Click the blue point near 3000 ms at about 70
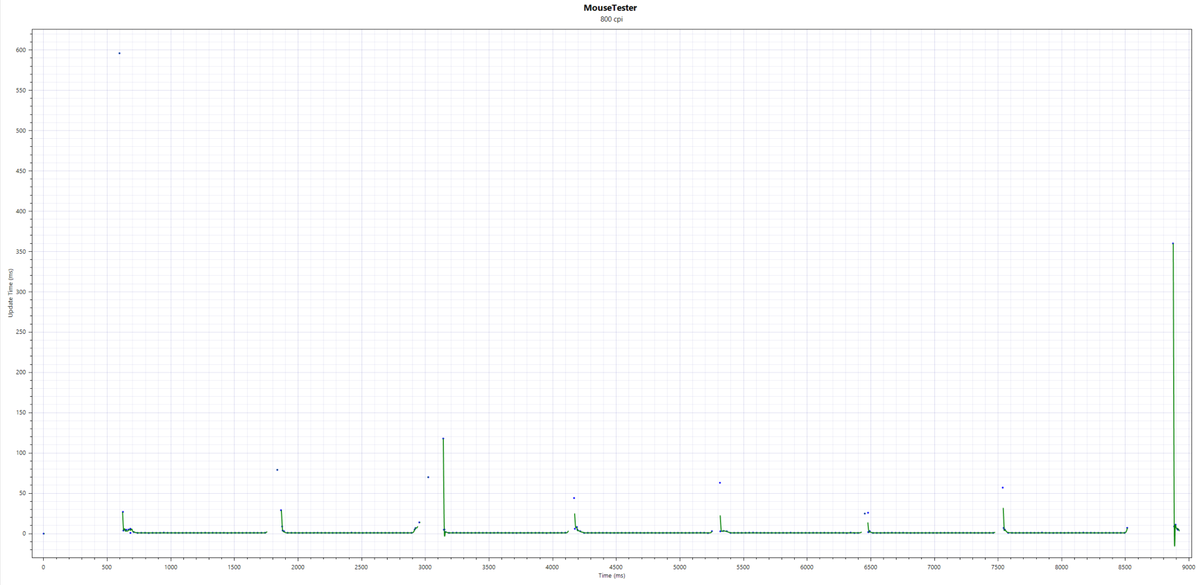This screenshot has width=1200, height=585. pos(428,477)
